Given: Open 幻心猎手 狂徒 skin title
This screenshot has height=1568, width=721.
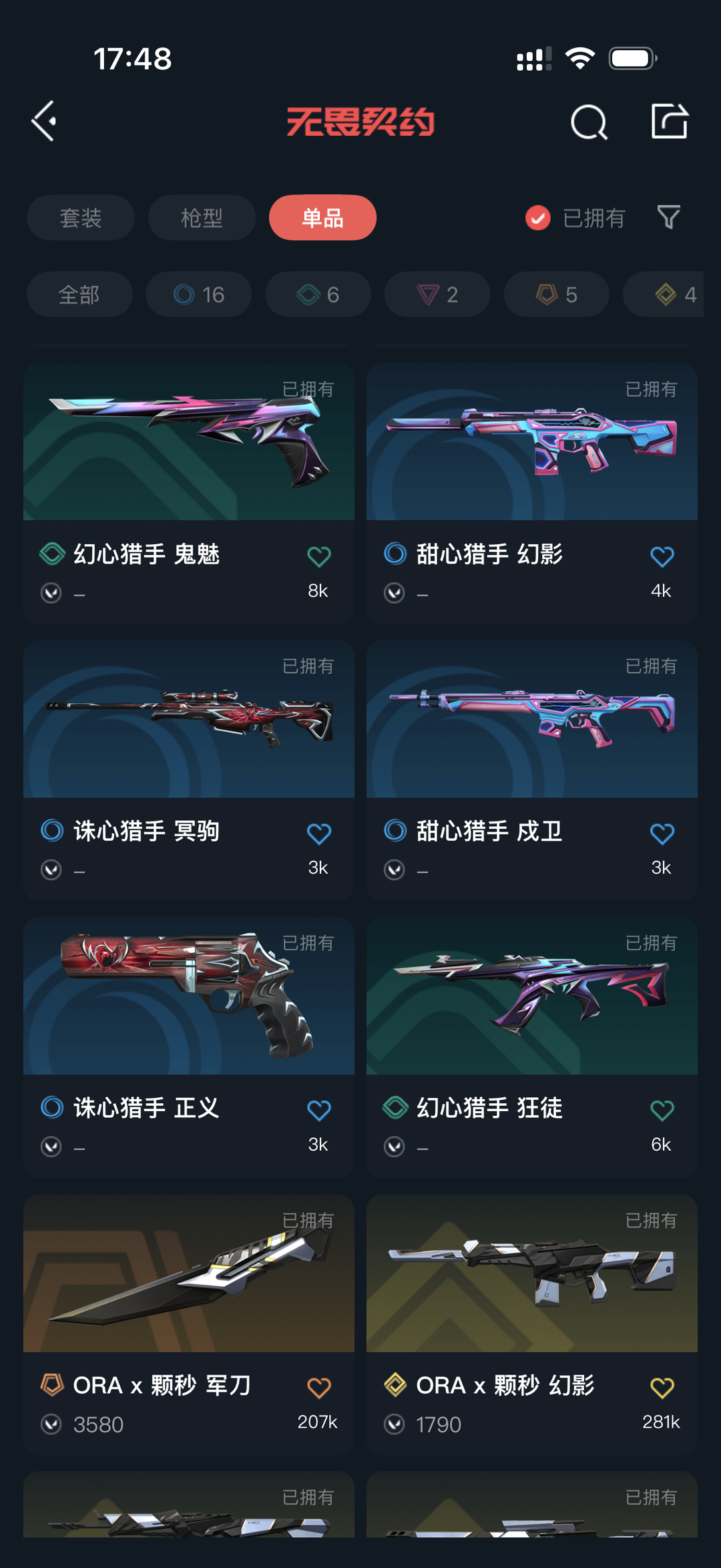Looking at the screenshot, I should click(489, 1108).
